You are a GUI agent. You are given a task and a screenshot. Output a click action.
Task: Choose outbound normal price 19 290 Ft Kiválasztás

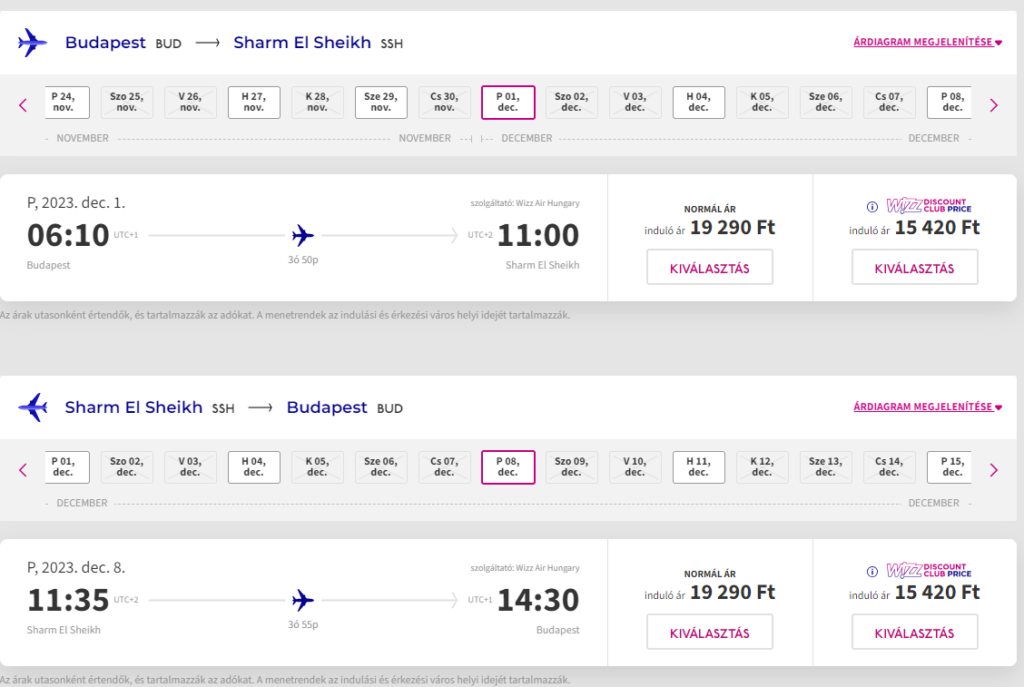[x=710, y=267]
